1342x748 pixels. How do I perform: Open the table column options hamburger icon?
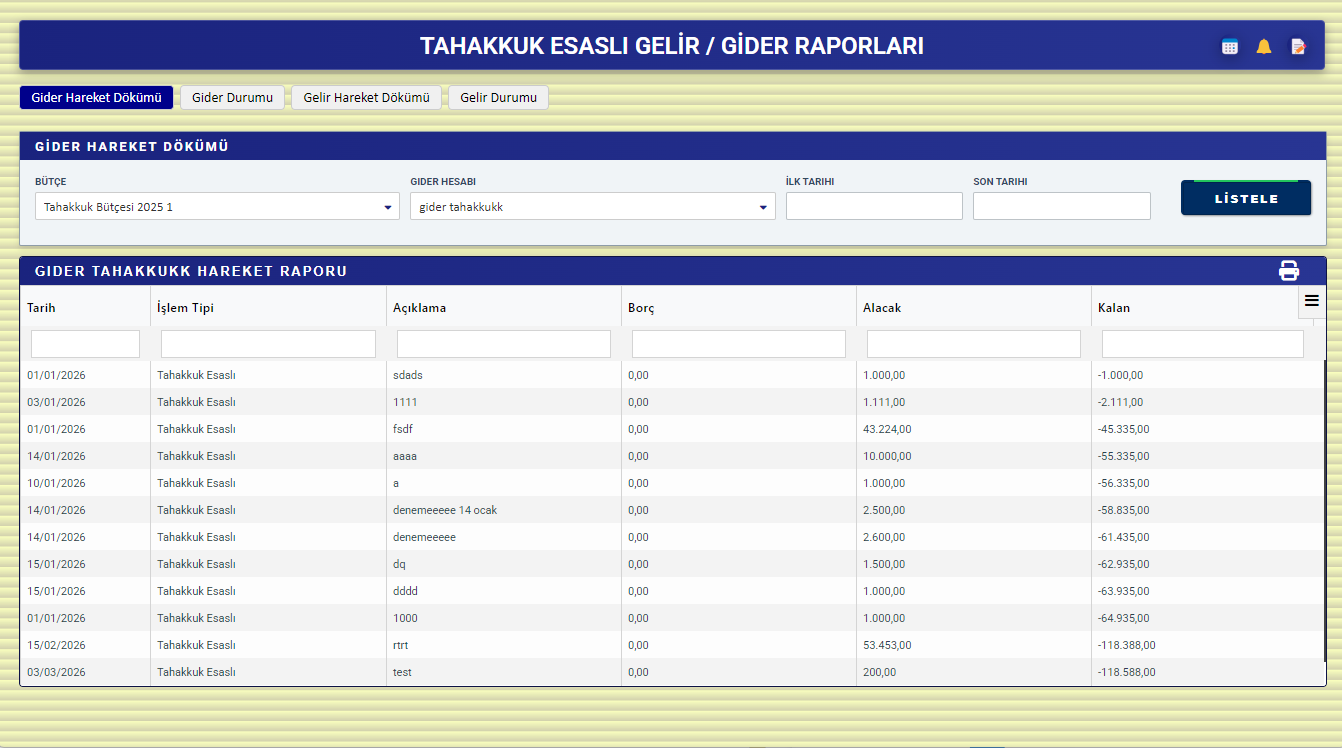click(1311, 301)
